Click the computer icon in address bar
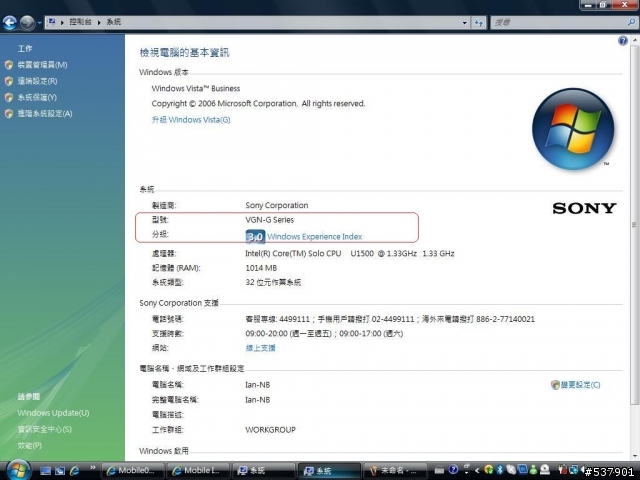Viewport: 640px width, 480px height. click(x=52, y=22)
